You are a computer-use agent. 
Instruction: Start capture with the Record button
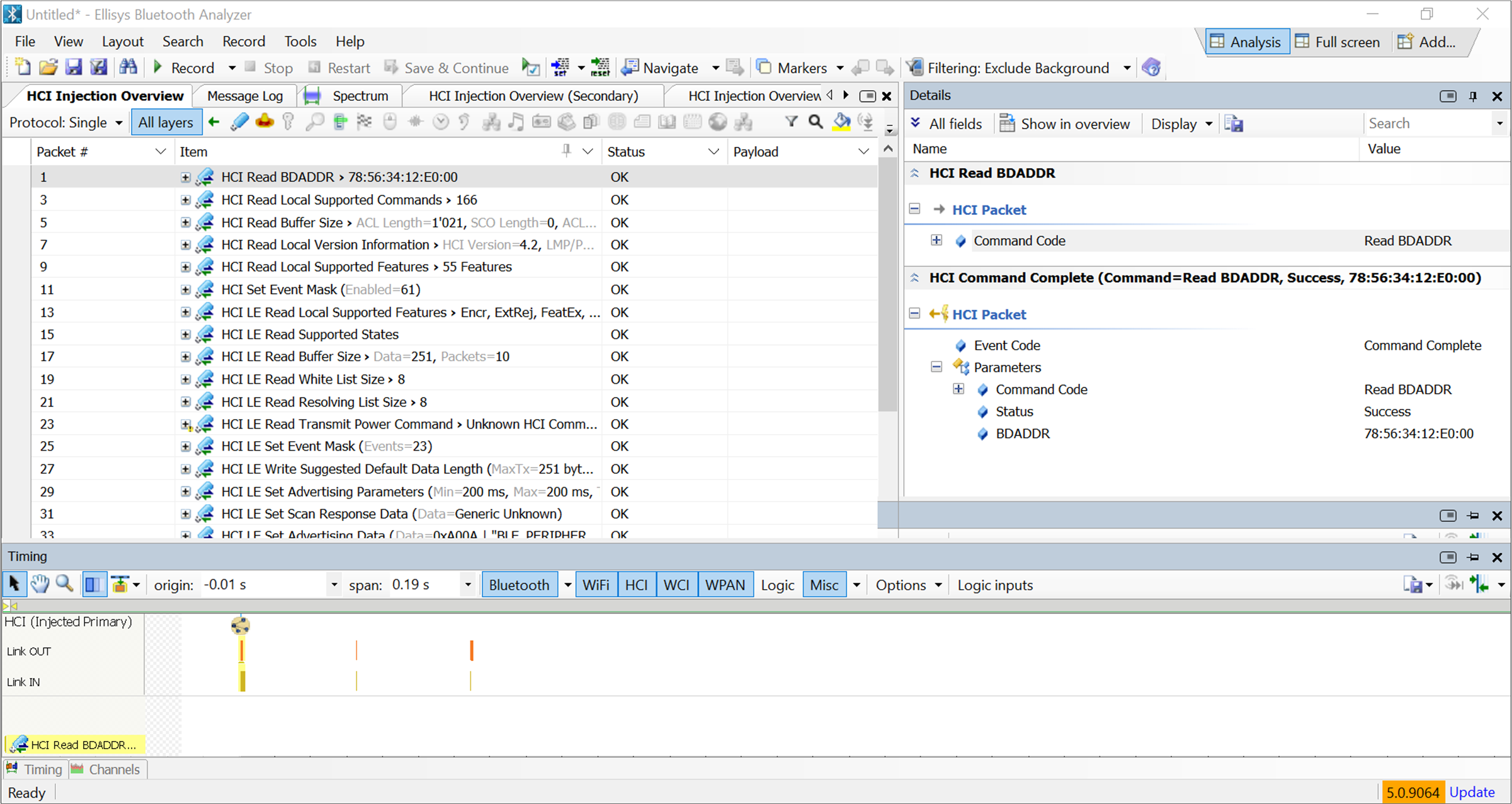[x=185, y=67]
